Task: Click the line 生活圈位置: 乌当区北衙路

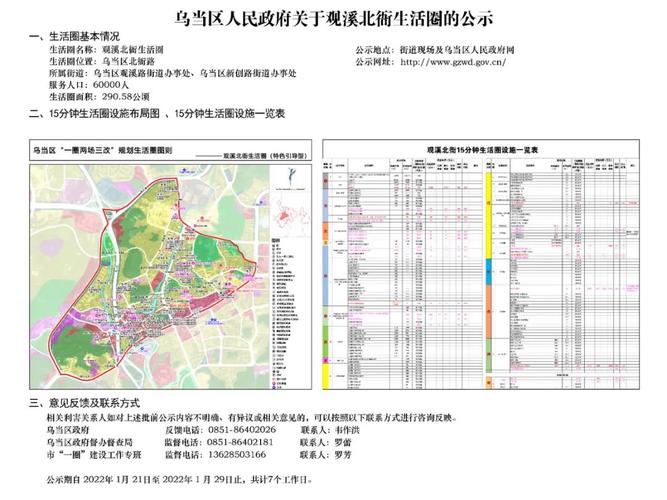Action: tap(102, 61)
